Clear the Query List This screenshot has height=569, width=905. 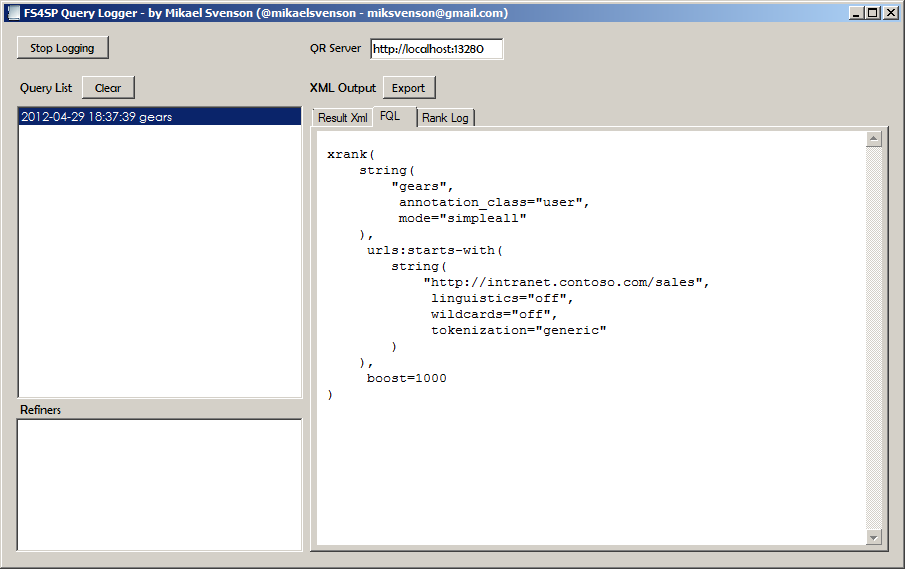click(x=108, y=88)
